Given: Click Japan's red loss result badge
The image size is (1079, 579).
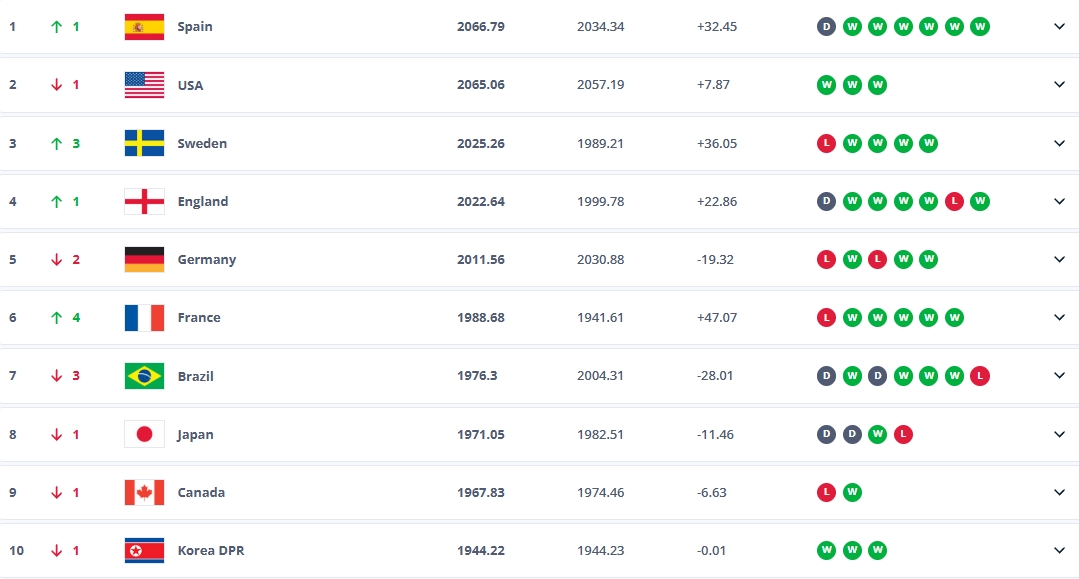Looking at the screenshot, I should point(903,434).
